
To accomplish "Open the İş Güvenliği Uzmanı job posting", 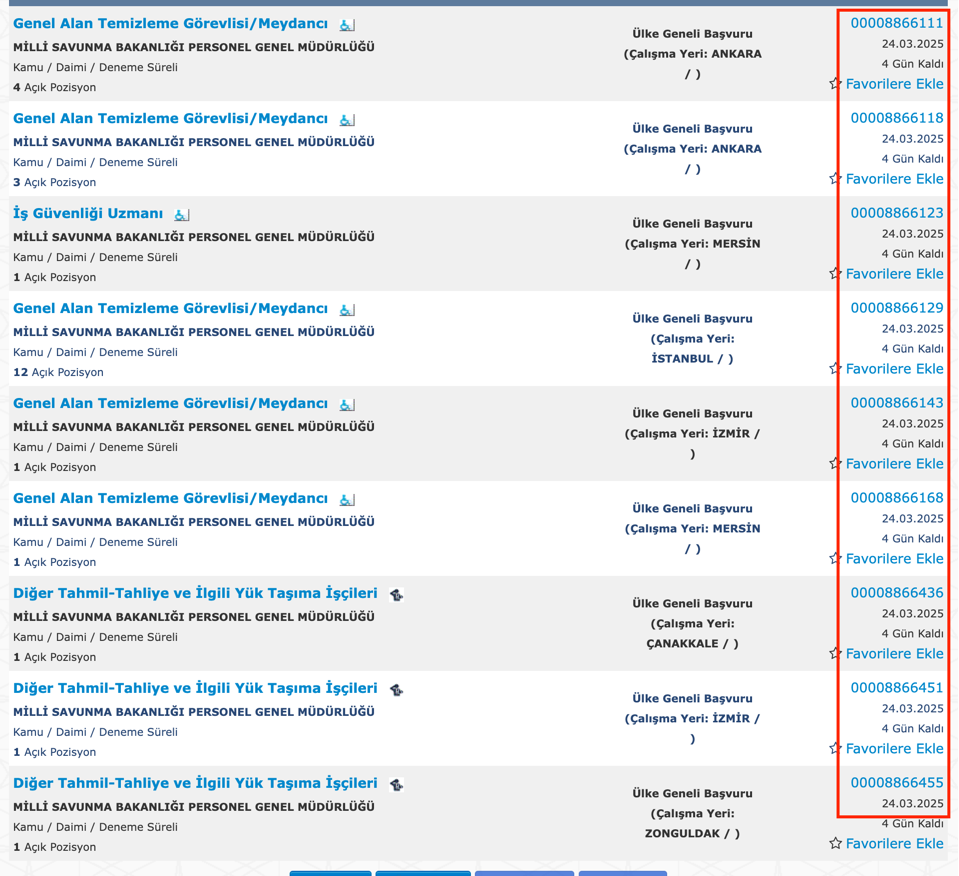I will [88, 214].
